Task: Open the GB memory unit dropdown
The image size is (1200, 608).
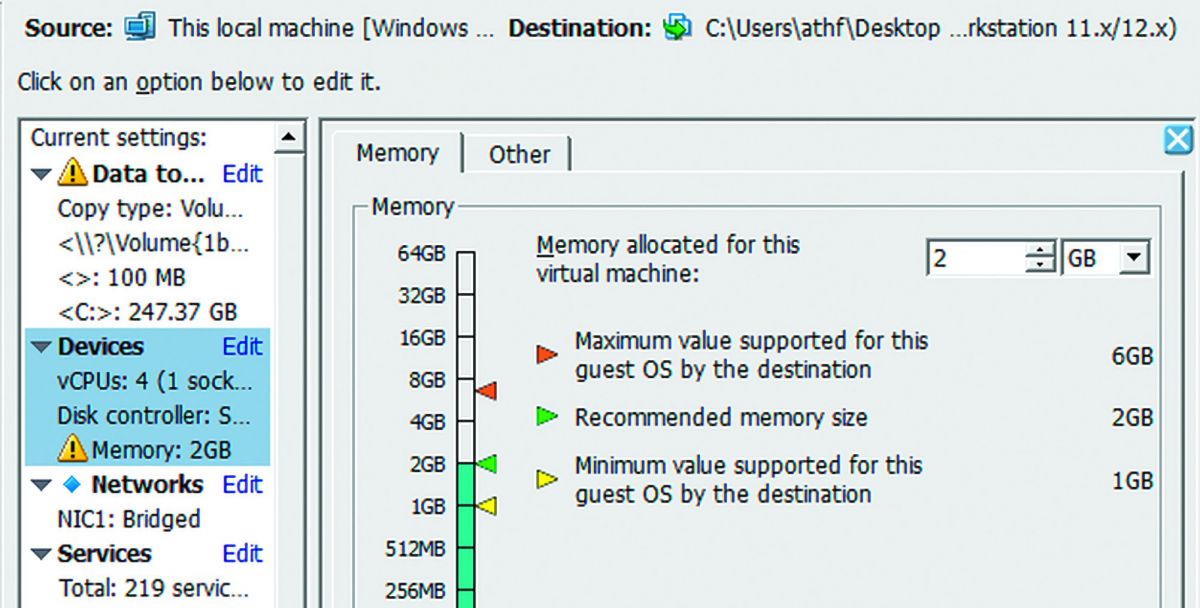Action: pos(1133,259)
